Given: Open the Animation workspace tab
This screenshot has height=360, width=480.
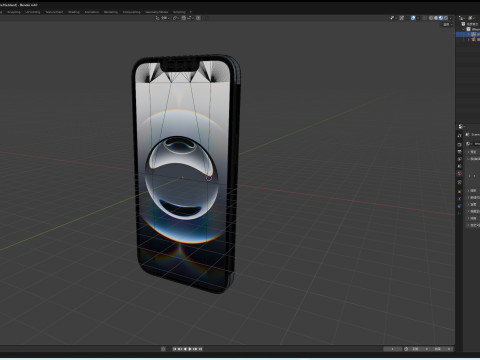Looking at the screenshot, I should coord(92,12).
